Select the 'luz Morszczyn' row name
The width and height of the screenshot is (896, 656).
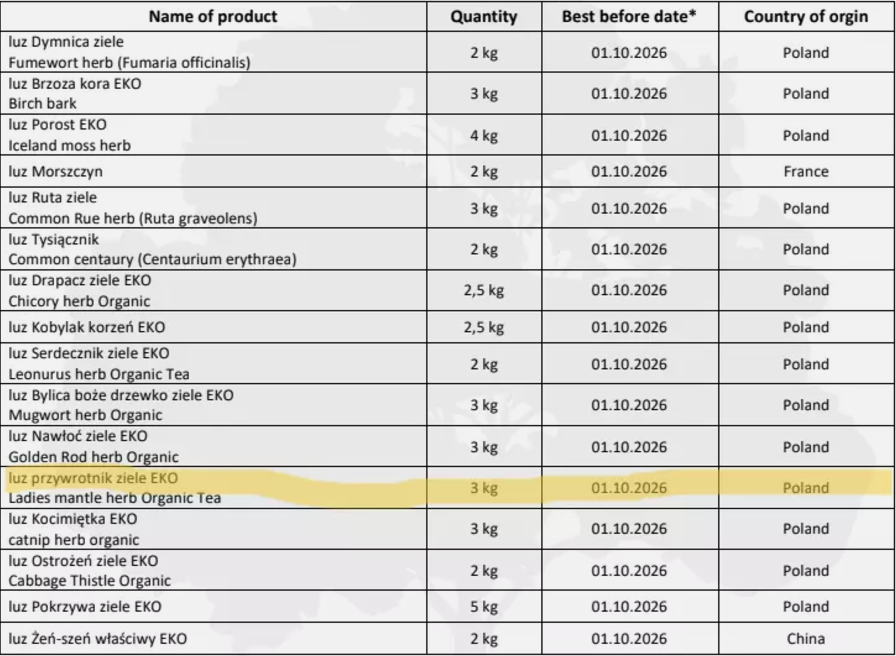(213, 171)
